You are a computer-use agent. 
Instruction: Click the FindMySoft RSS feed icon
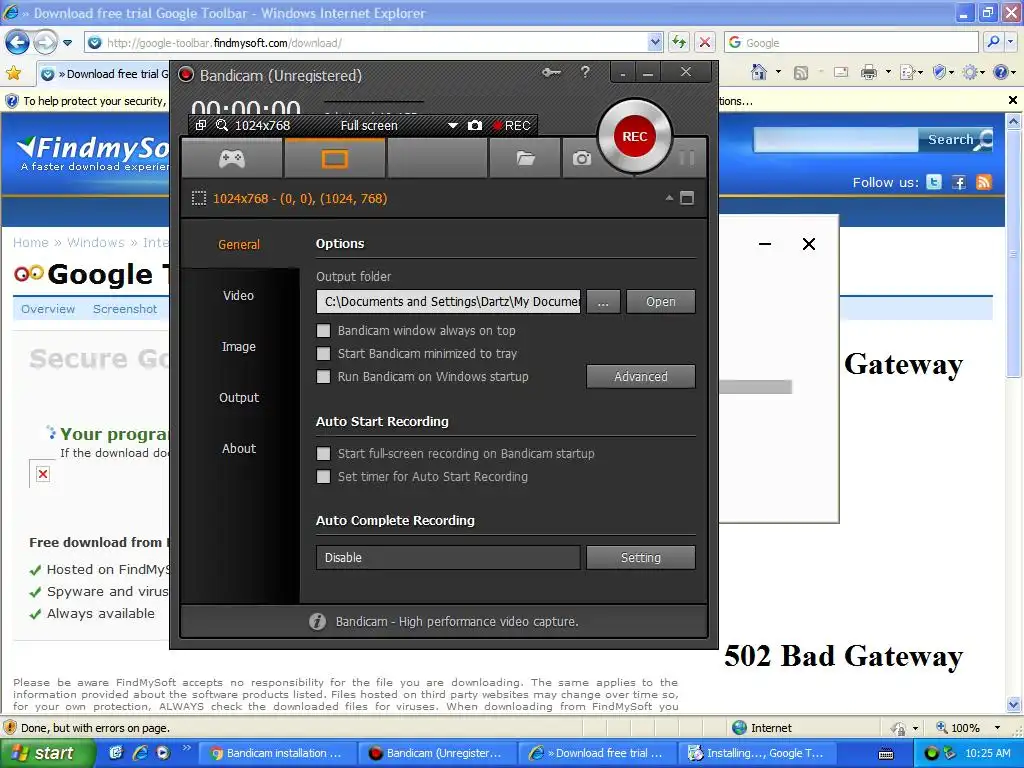coord(984,182)
